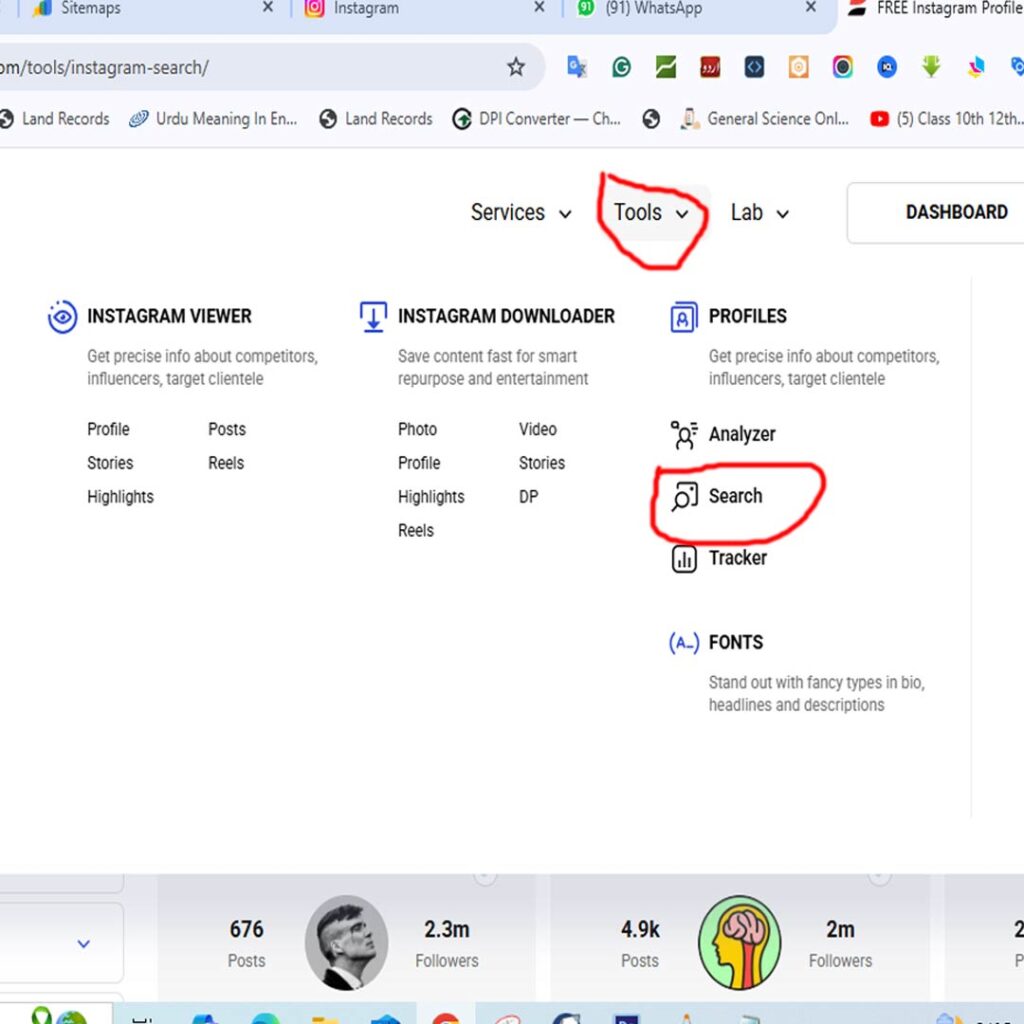
Task: Expand the Lab dropdown menu
Action: pos(759,213)
